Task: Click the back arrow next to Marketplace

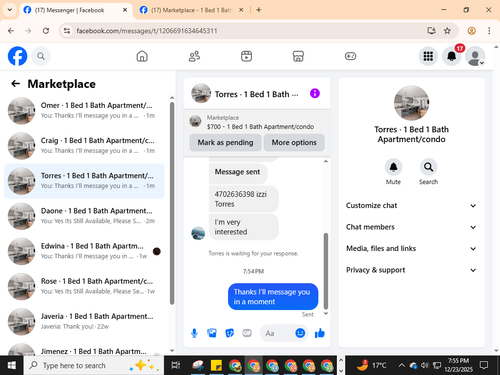Action: 16,84
